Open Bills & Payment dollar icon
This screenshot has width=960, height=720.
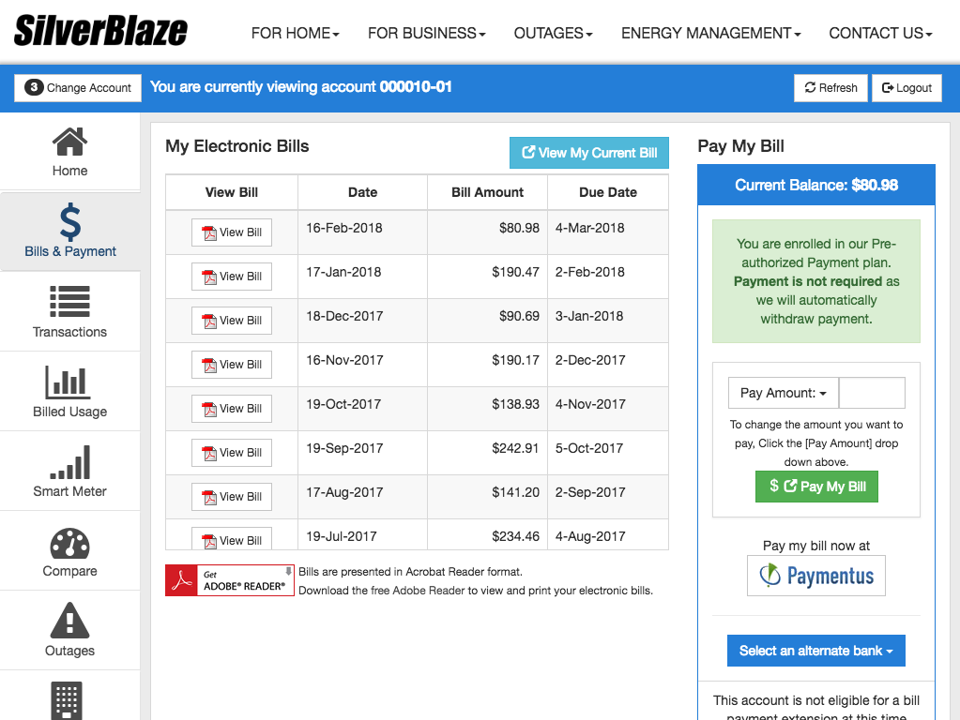pos(69,223)
